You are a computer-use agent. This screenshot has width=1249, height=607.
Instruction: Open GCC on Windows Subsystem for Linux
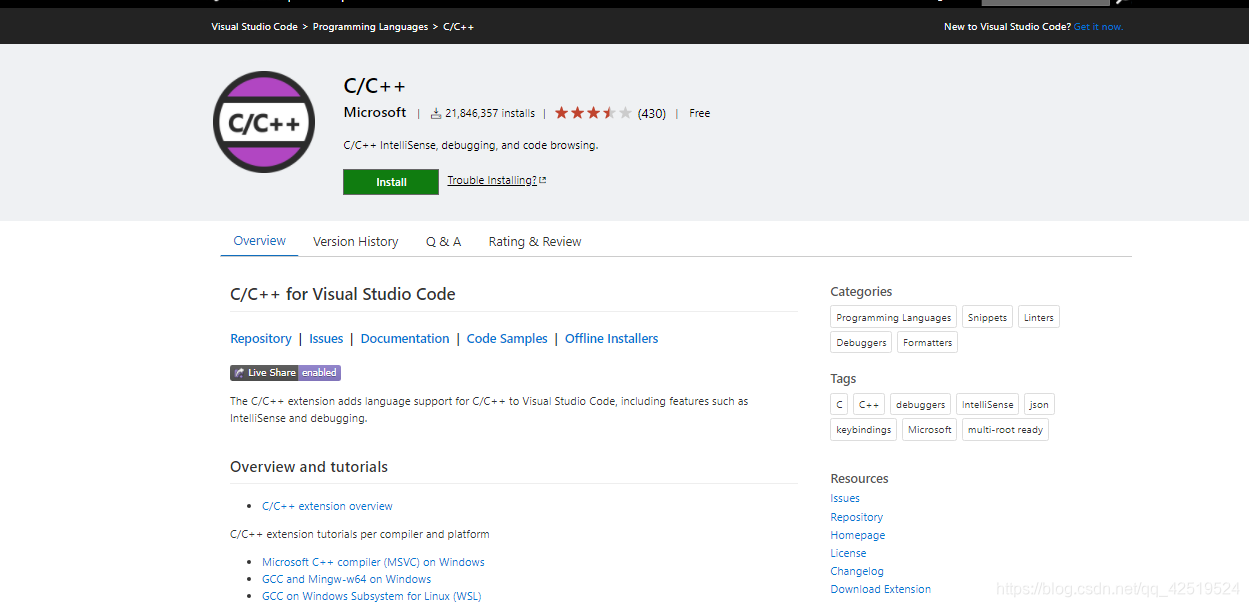pyautogui.click(x=371, y=596)
